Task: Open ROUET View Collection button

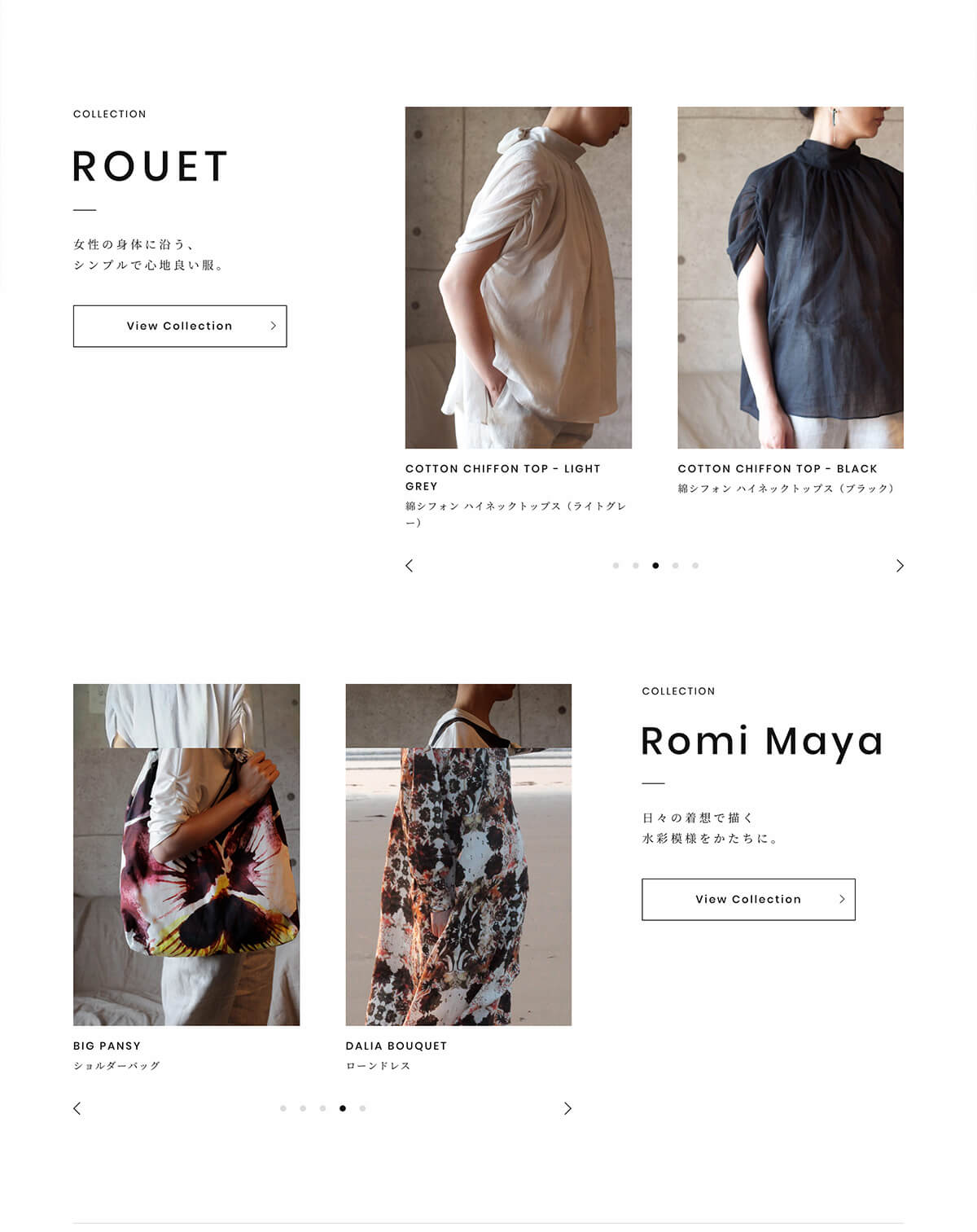Action: (180, 326)
